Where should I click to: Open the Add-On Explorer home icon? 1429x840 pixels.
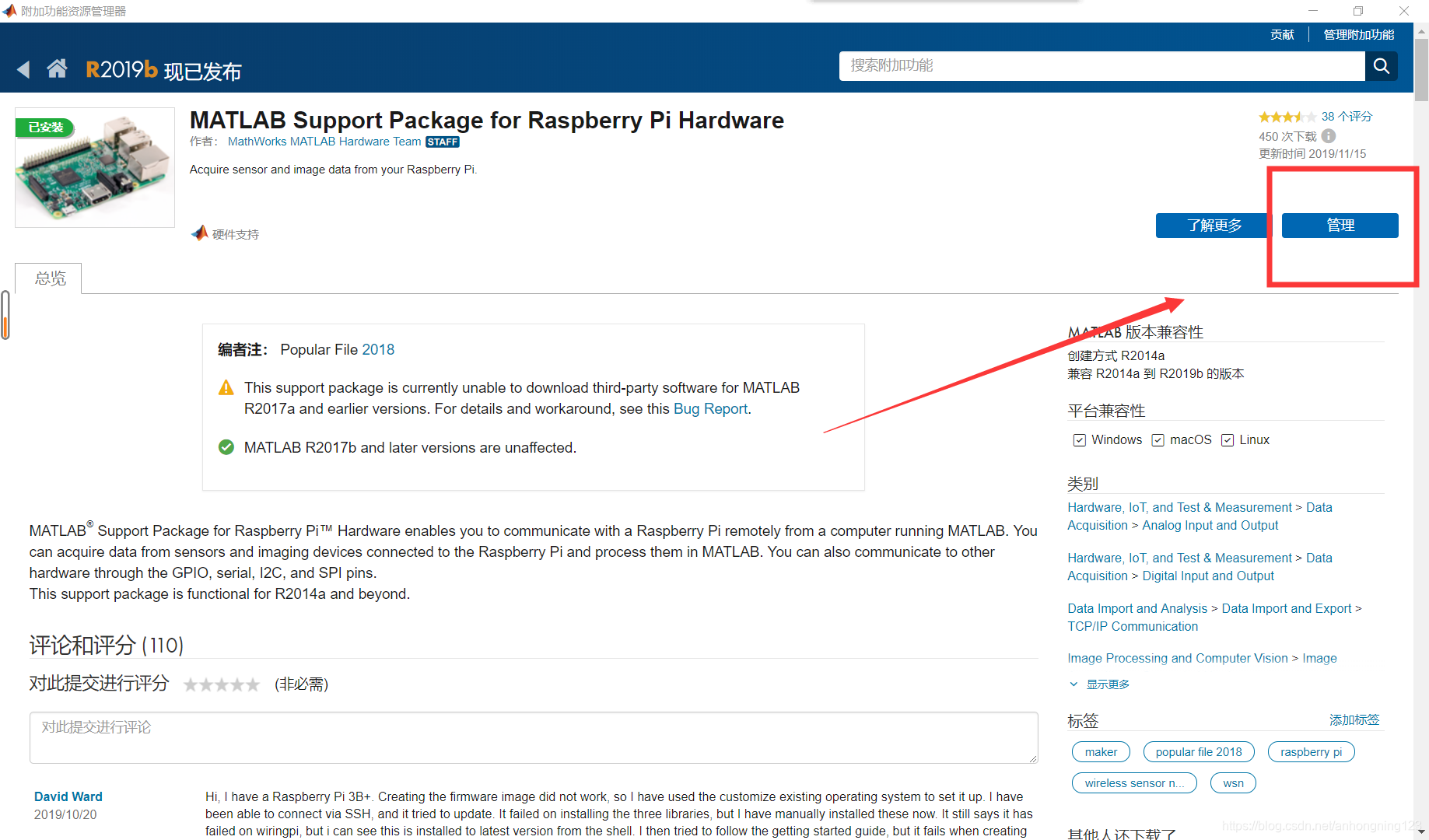(x=57, y=69)
